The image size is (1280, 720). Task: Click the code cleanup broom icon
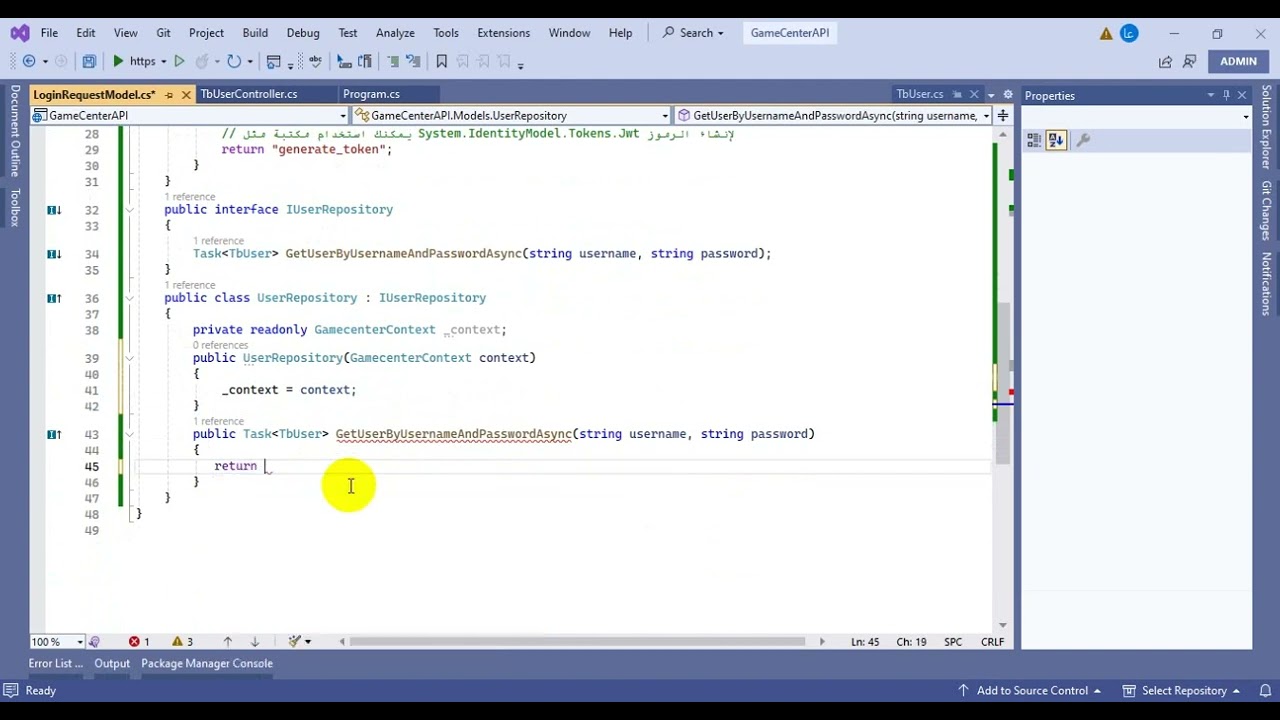(x=295, y=641)
